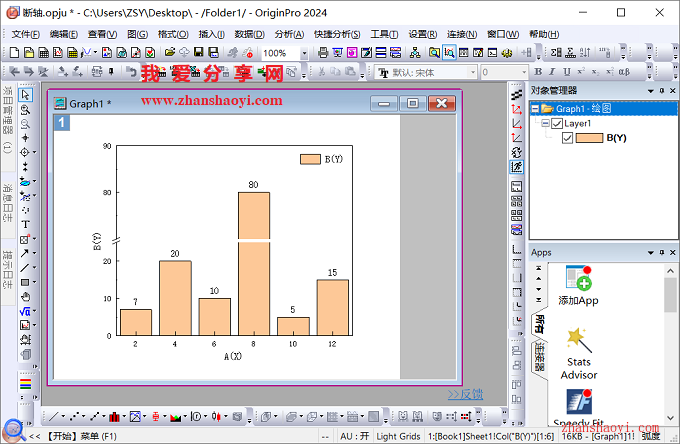The image size is (680, 444).
Task: Collapse the Graph1 node in Object Manager
Action: [536, 109]
